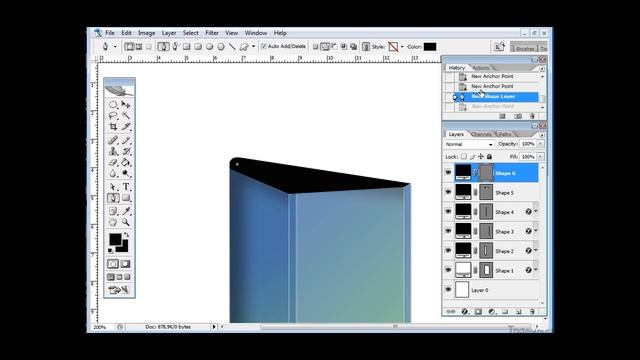Image resolution: width=640 pixels, height=360 pixels.
Task: Select the Magic Wand tool
Action: [126, 116]
